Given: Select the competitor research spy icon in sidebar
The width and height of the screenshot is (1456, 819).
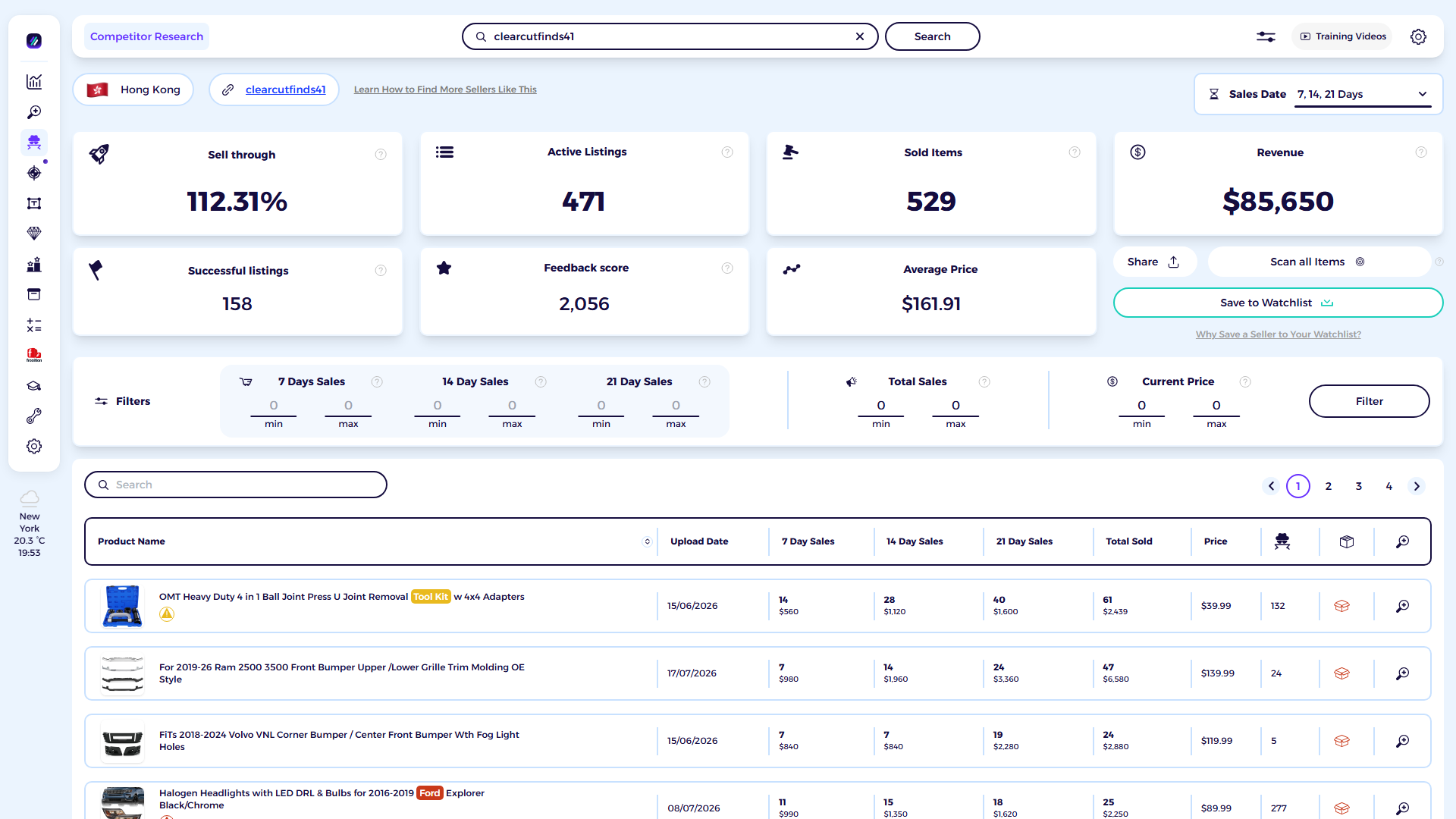Looking at the screenshot, I should tap(34, 143).
